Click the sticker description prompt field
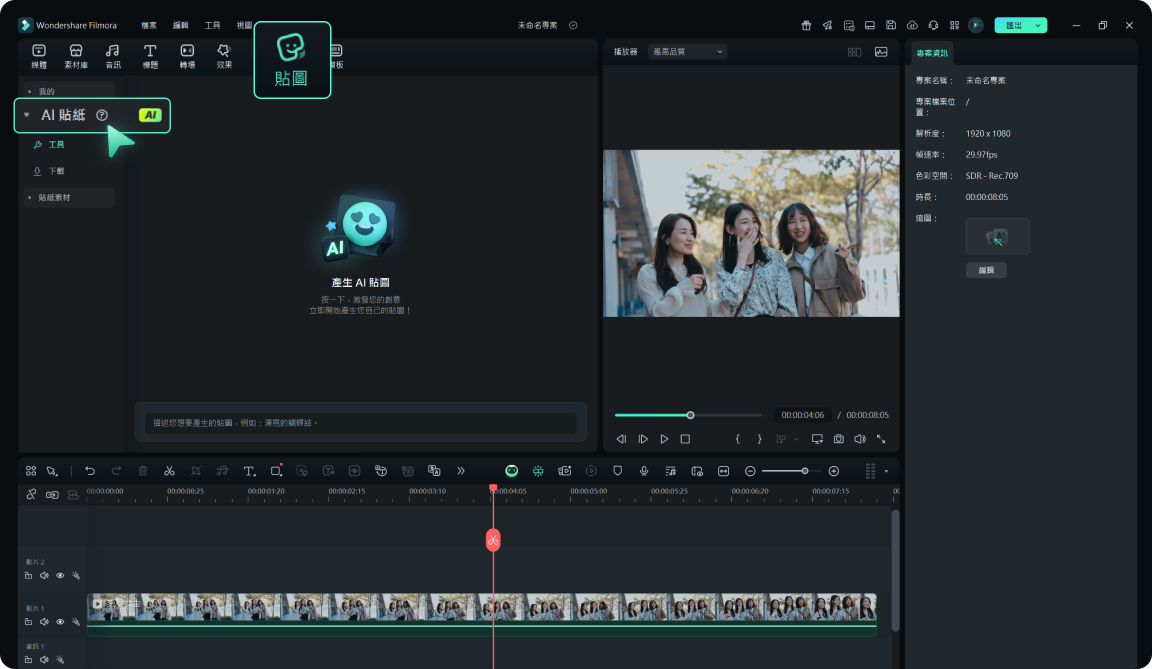 (360, 422)
